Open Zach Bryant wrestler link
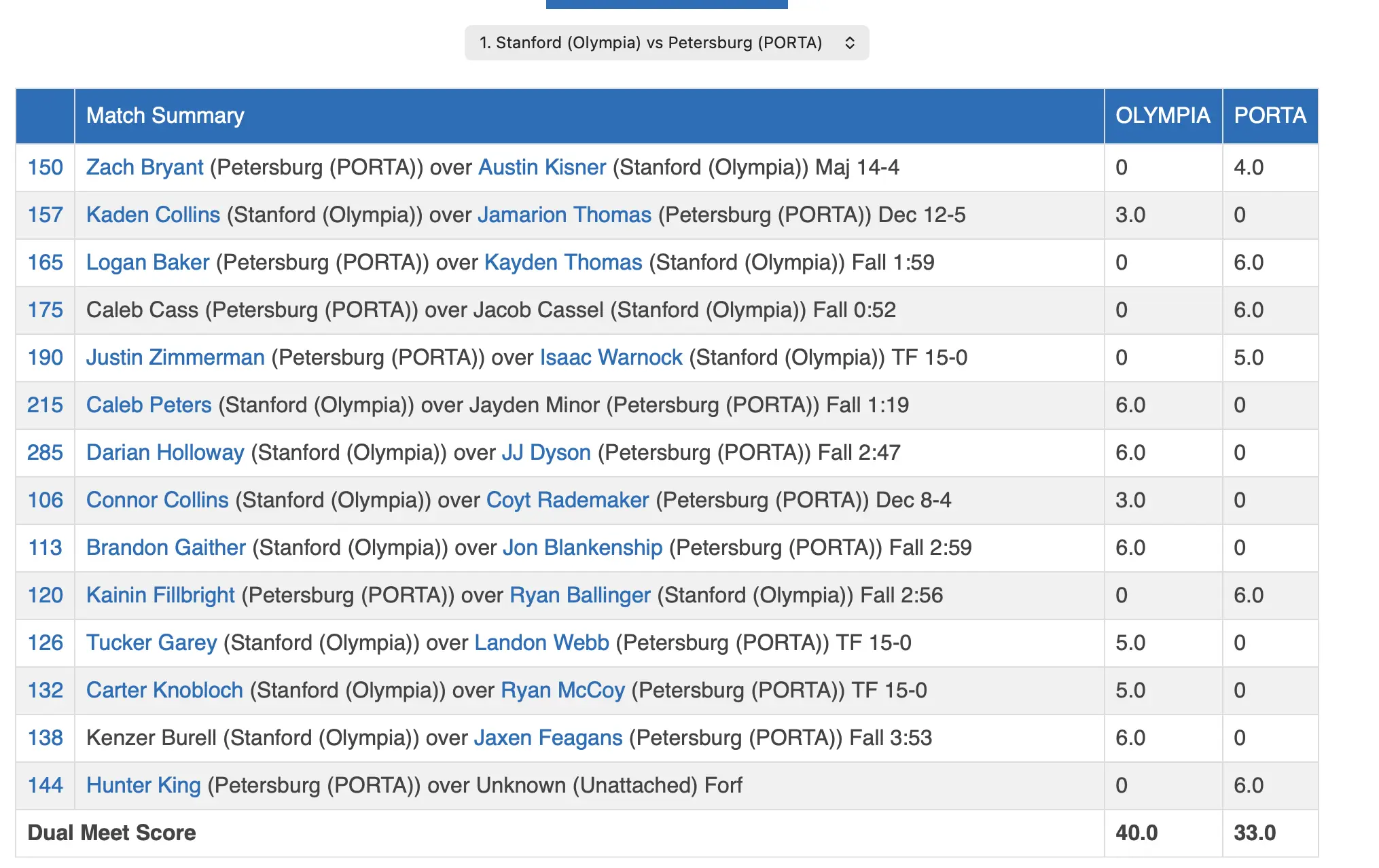1379x868 pixels. [x=145, y=167]
